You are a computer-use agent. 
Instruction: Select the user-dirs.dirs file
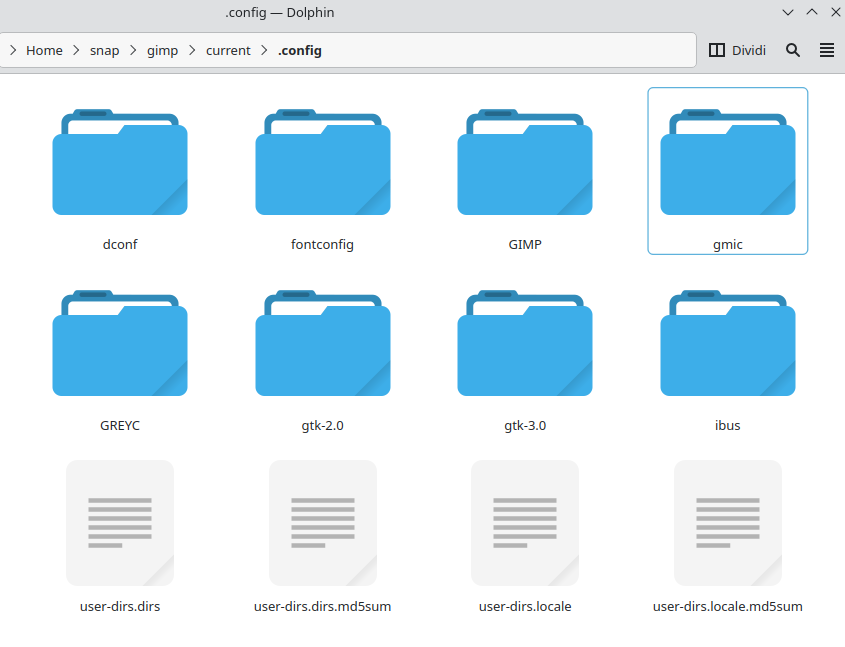coord(120,524)
